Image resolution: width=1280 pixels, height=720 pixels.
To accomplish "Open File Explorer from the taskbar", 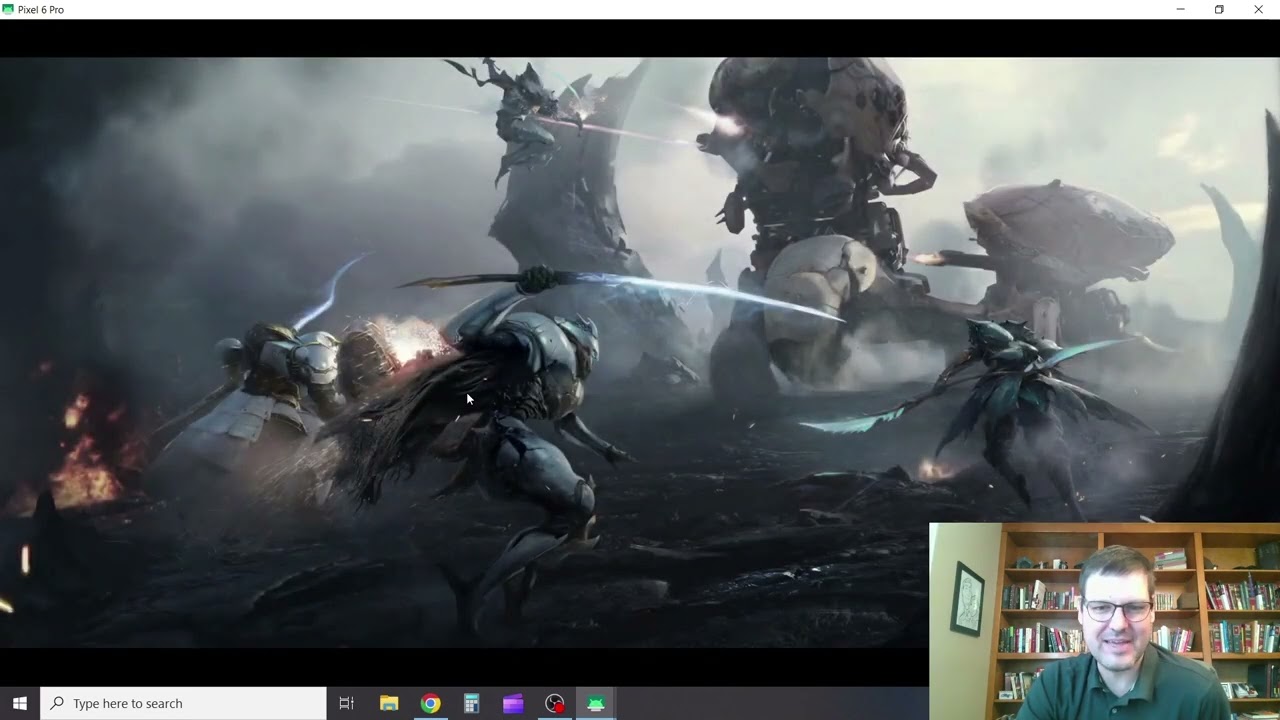I will point(389,703).
